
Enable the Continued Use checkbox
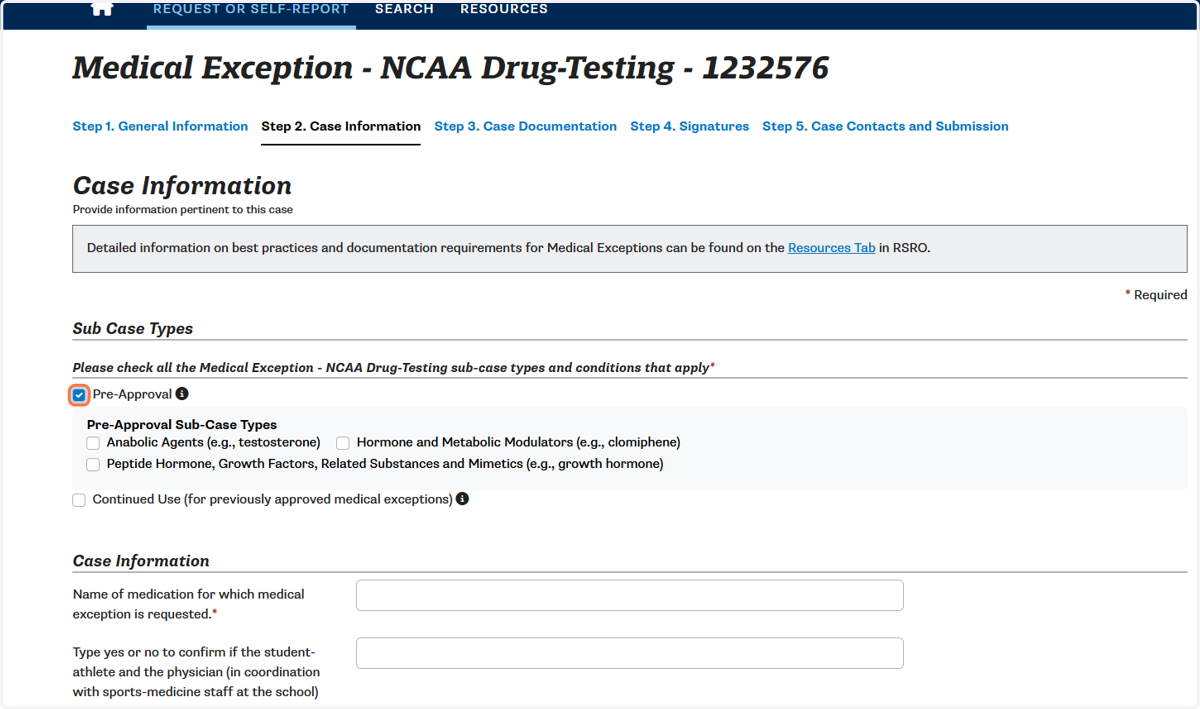click(79, 500)
